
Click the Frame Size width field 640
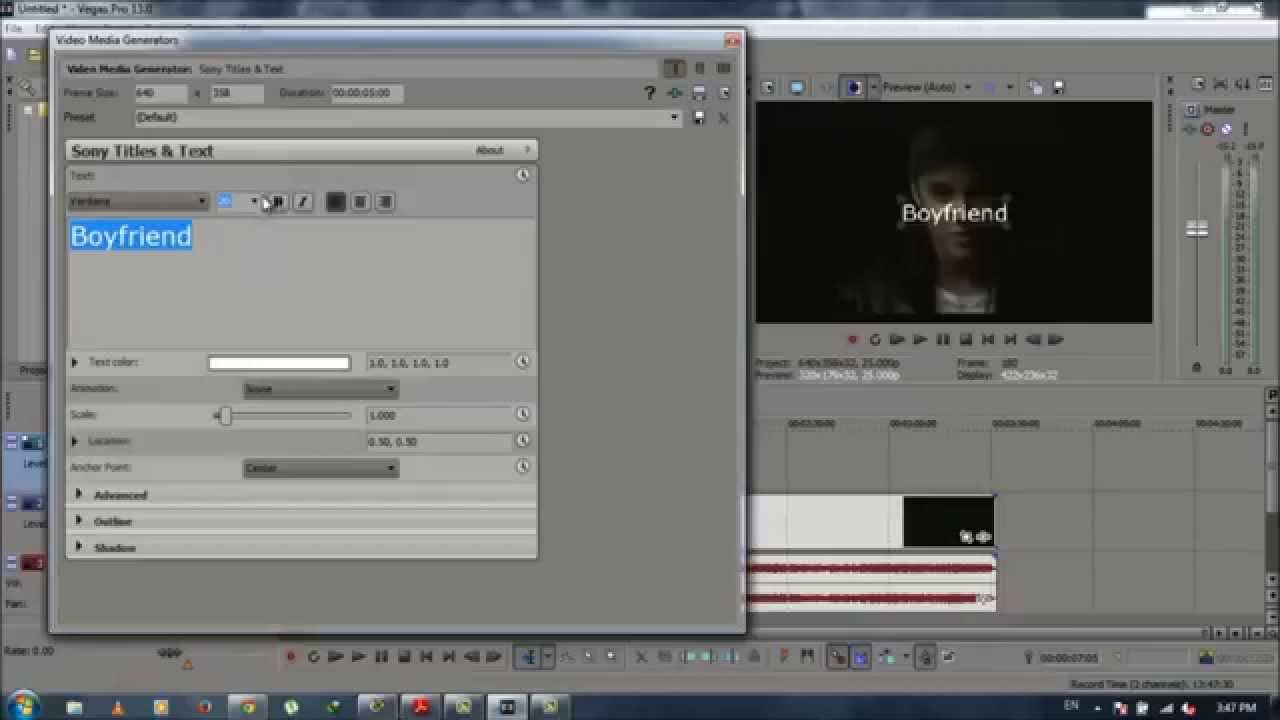click(161, 93)
